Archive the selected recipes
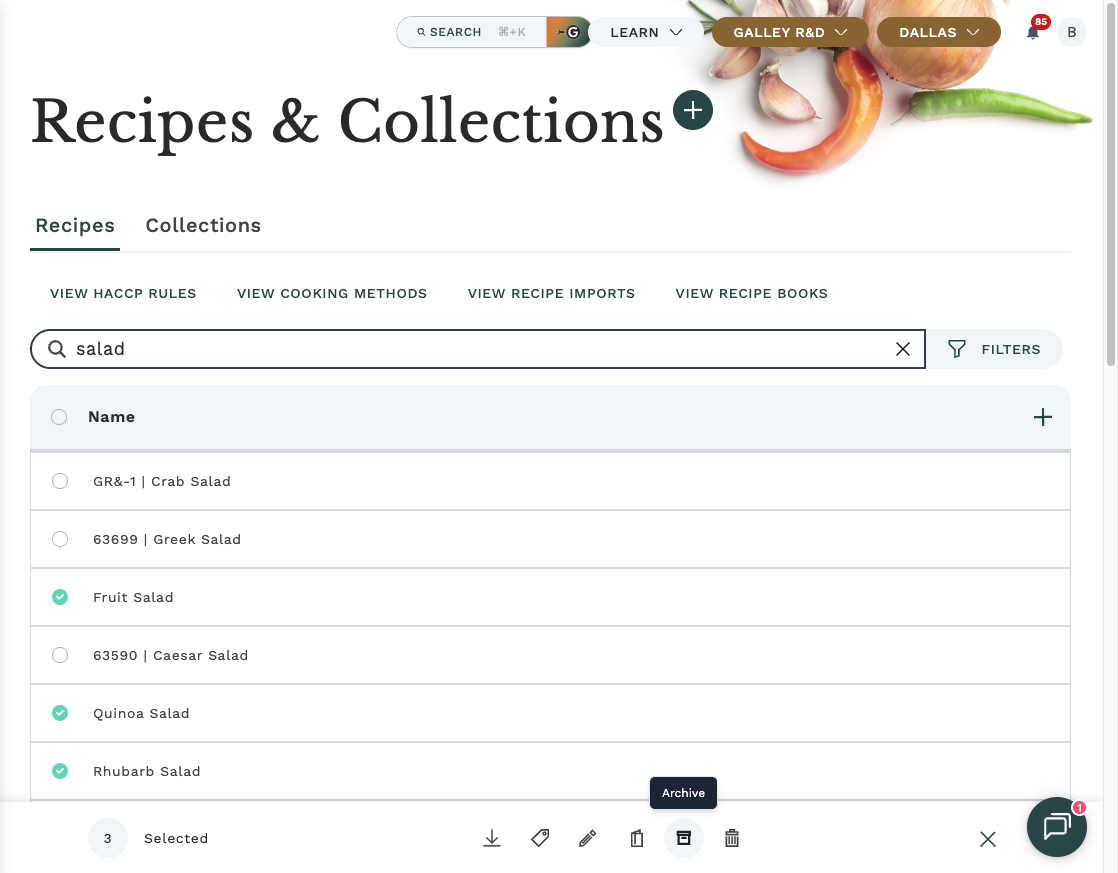Image resolution: width=1118 pixels, height=873 pixels. pos(684,838)
